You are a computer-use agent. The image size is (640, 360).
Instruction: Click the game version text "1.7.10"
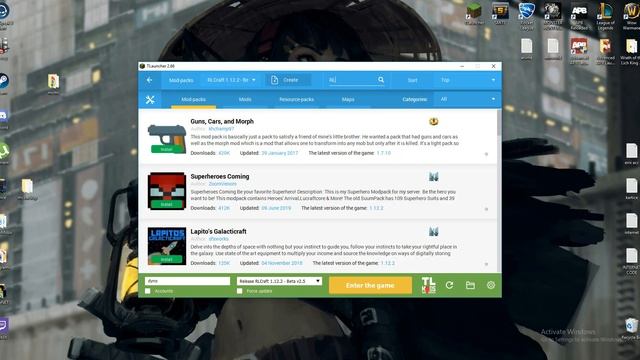[383, 153]
